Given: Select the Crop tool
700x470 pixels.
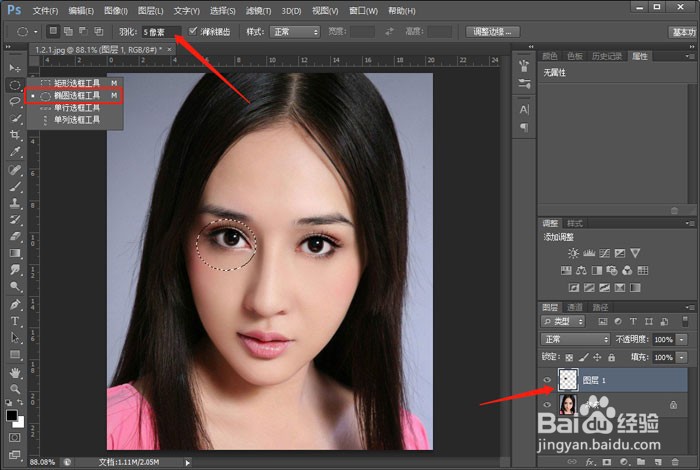Looking at the screenshot, I should (15, 135).
